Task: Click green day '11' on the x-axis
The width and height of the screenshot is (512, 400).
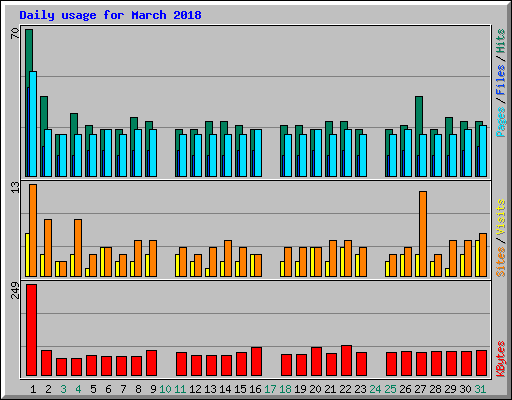Action: (x=180, y=389)
